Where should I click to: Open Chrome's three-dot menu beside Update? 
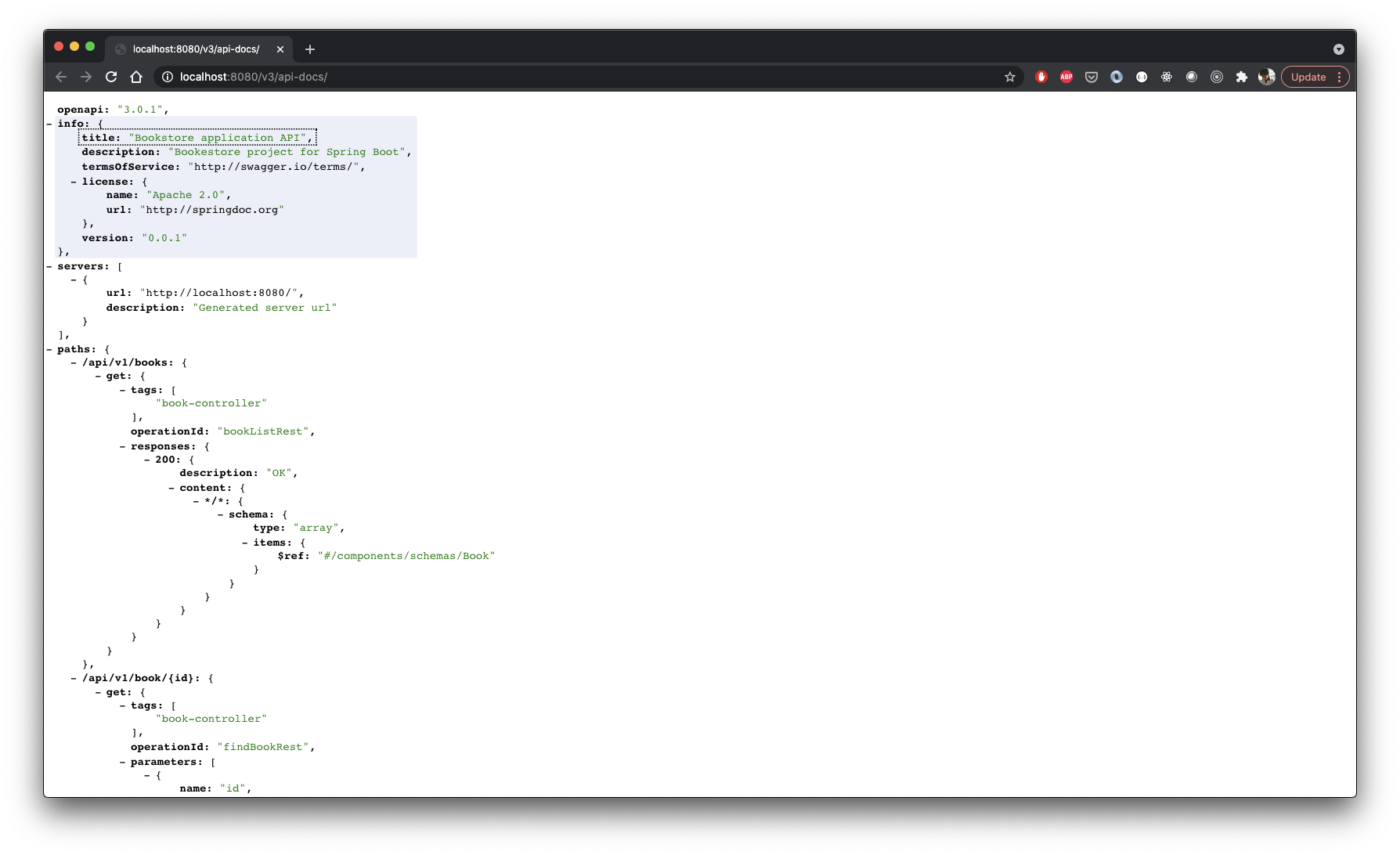tap(1340, 77)
